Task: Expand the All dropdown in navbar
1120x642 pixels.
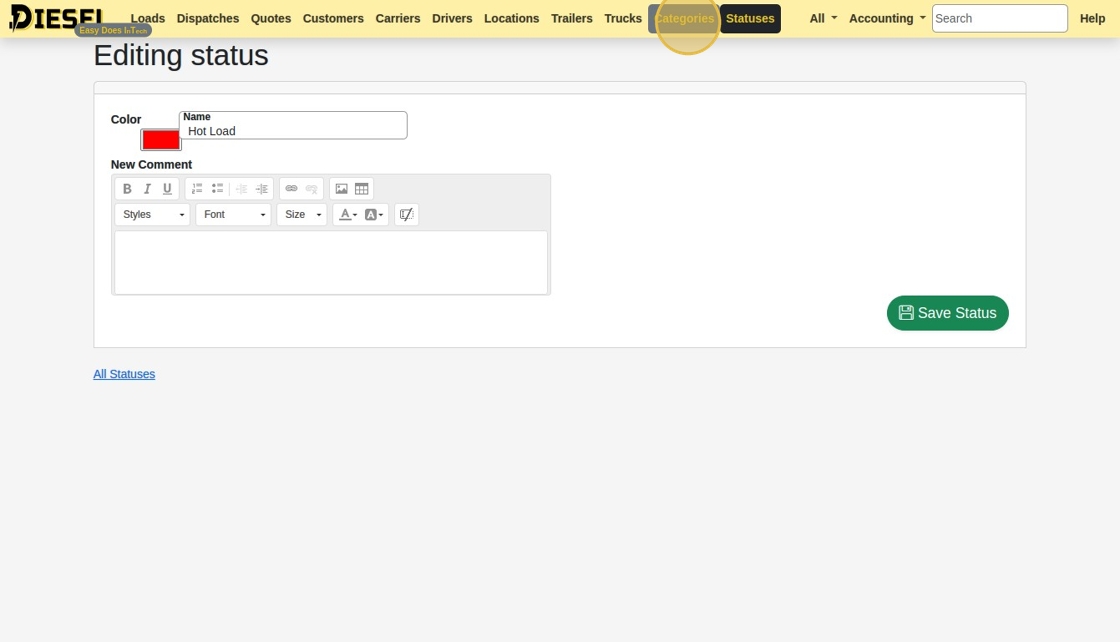Action: (x=823, y=19)
